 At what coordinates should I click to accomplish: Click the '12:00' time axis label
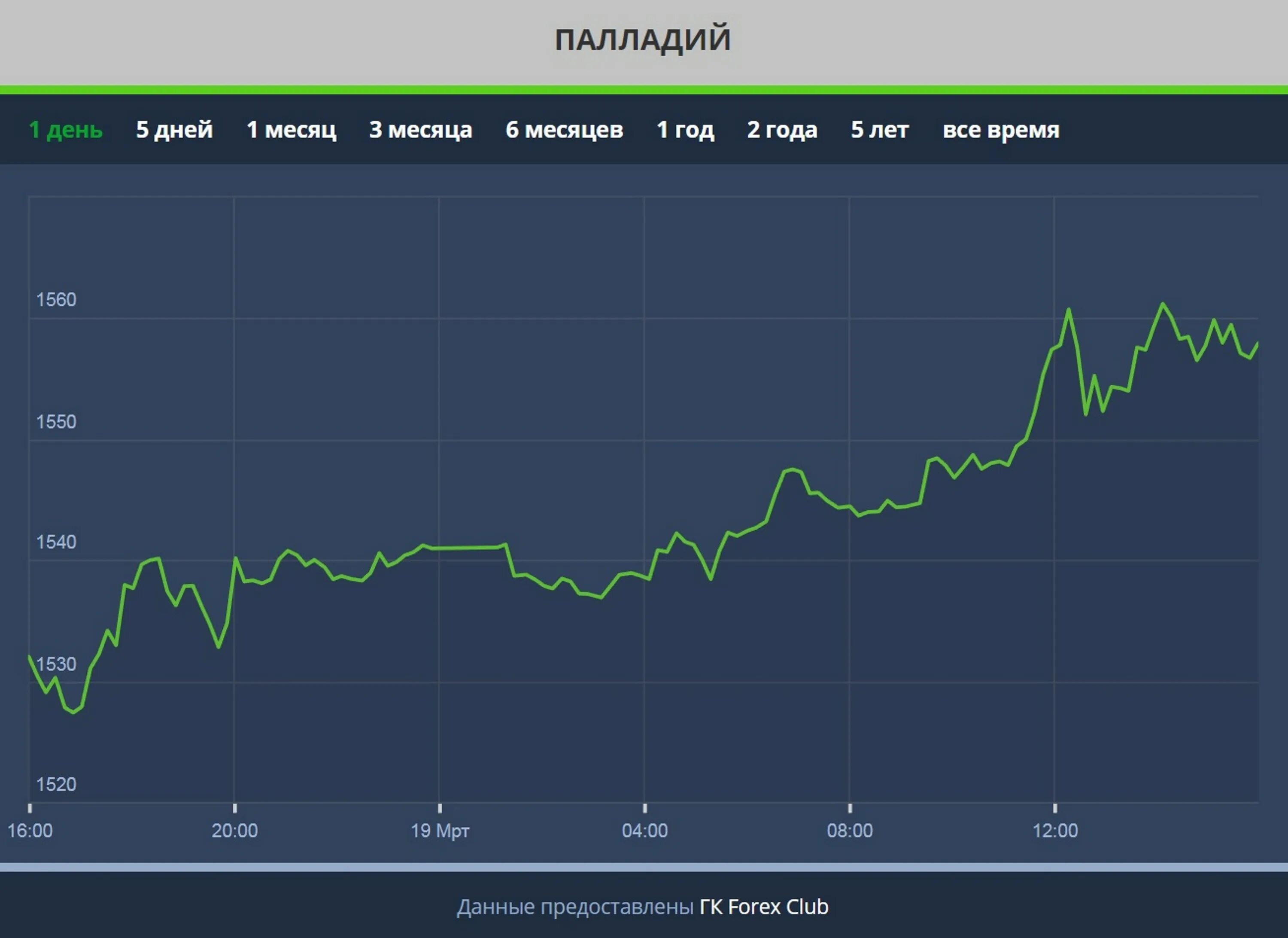pos(1055,831)
